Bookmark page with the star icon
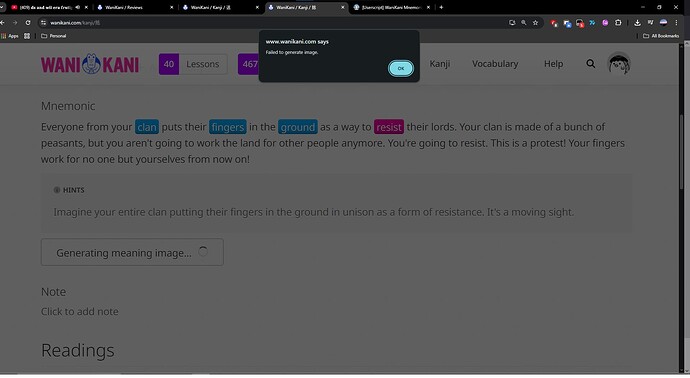Viewport: 690px width, 378px height. [x=536, y=23]
